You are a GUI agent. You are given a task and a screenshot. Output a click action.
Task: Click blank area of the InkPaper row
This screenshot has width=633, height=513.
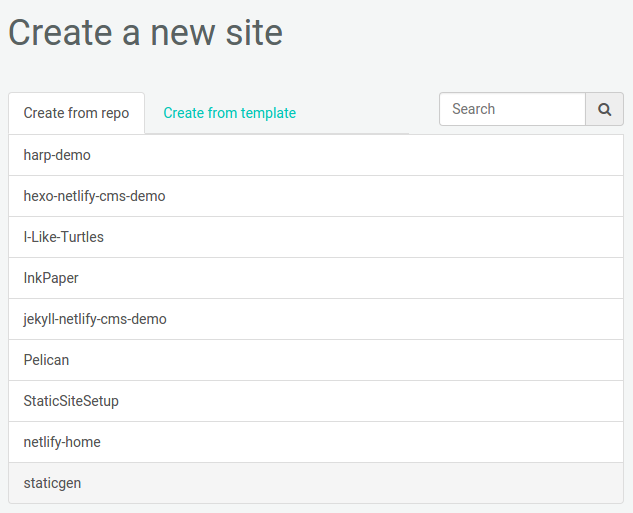pyautogui.click(x=400, y=278)
